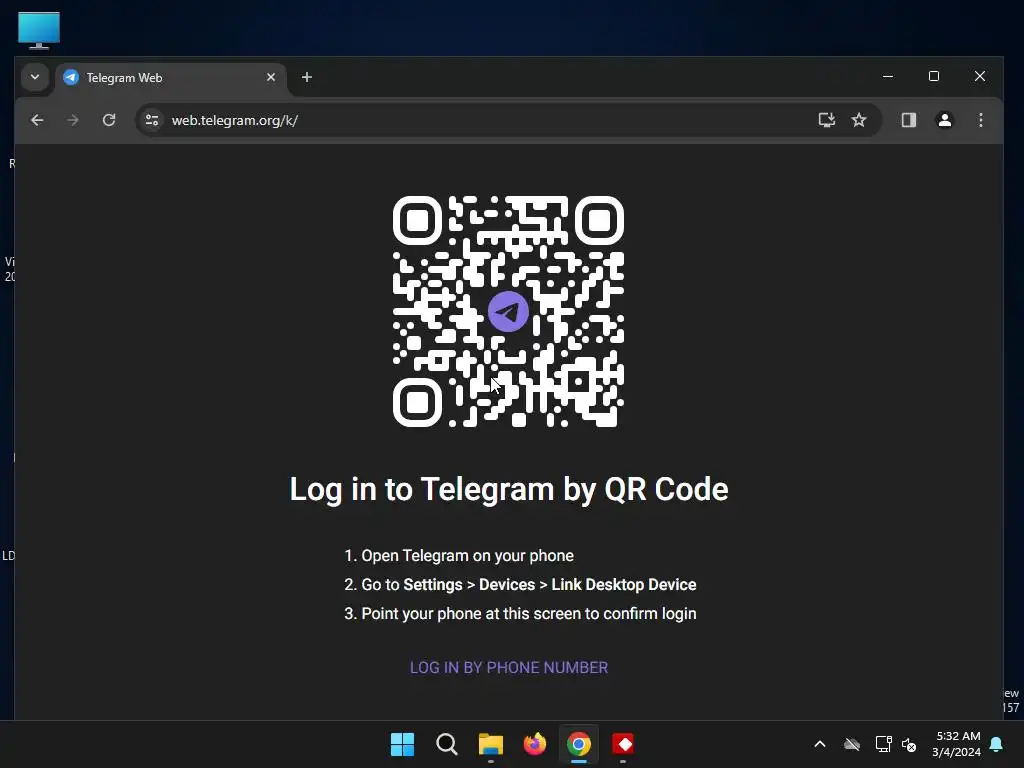The width and height of the screenshot is (1024, 768).
Task: Minimize the Chrome window
Action: 888,76
